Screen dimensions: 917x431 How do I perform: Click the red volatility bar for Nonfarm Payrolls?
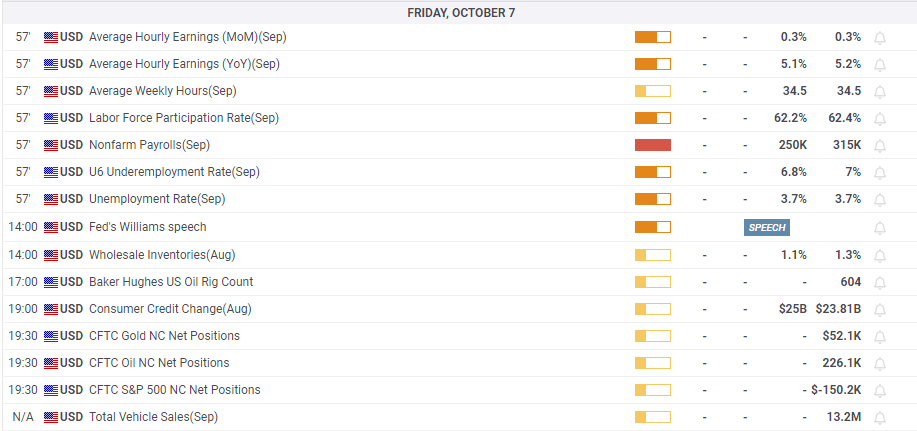[652, 145]
